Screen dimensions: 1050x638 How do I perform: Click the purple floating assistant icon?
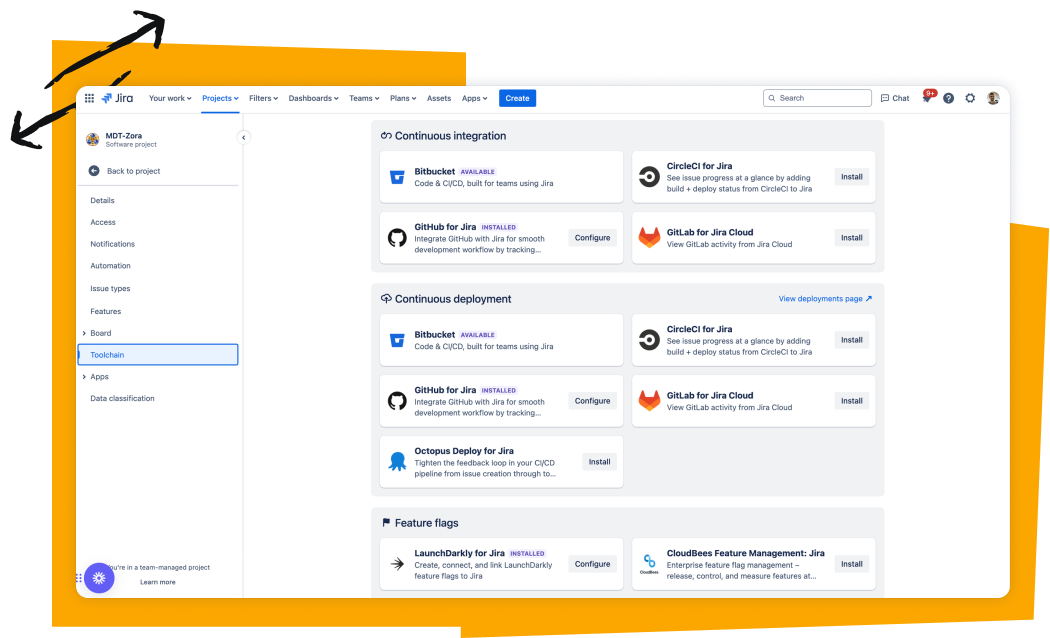[99, 578]
